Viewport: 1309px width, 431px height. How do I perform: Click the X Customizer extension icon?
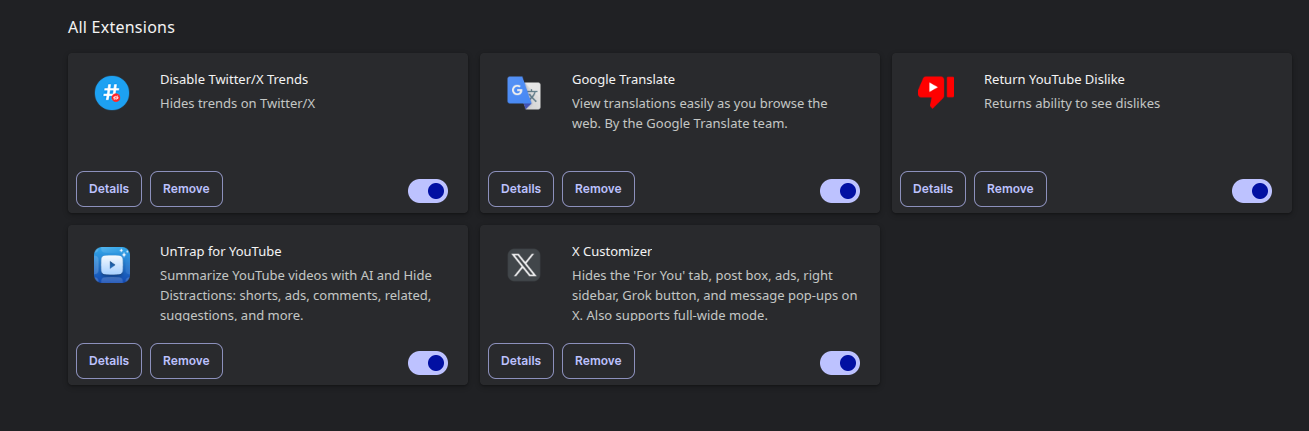(x=524, y=265)
